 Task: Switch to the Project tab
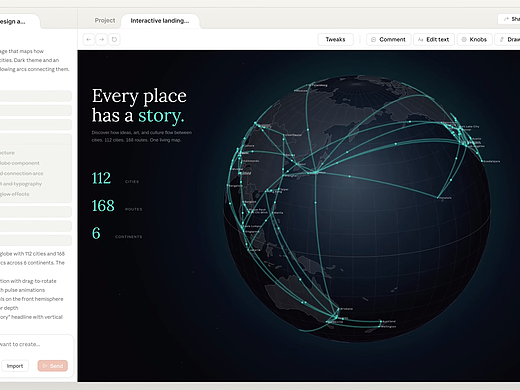coord(105,20)
